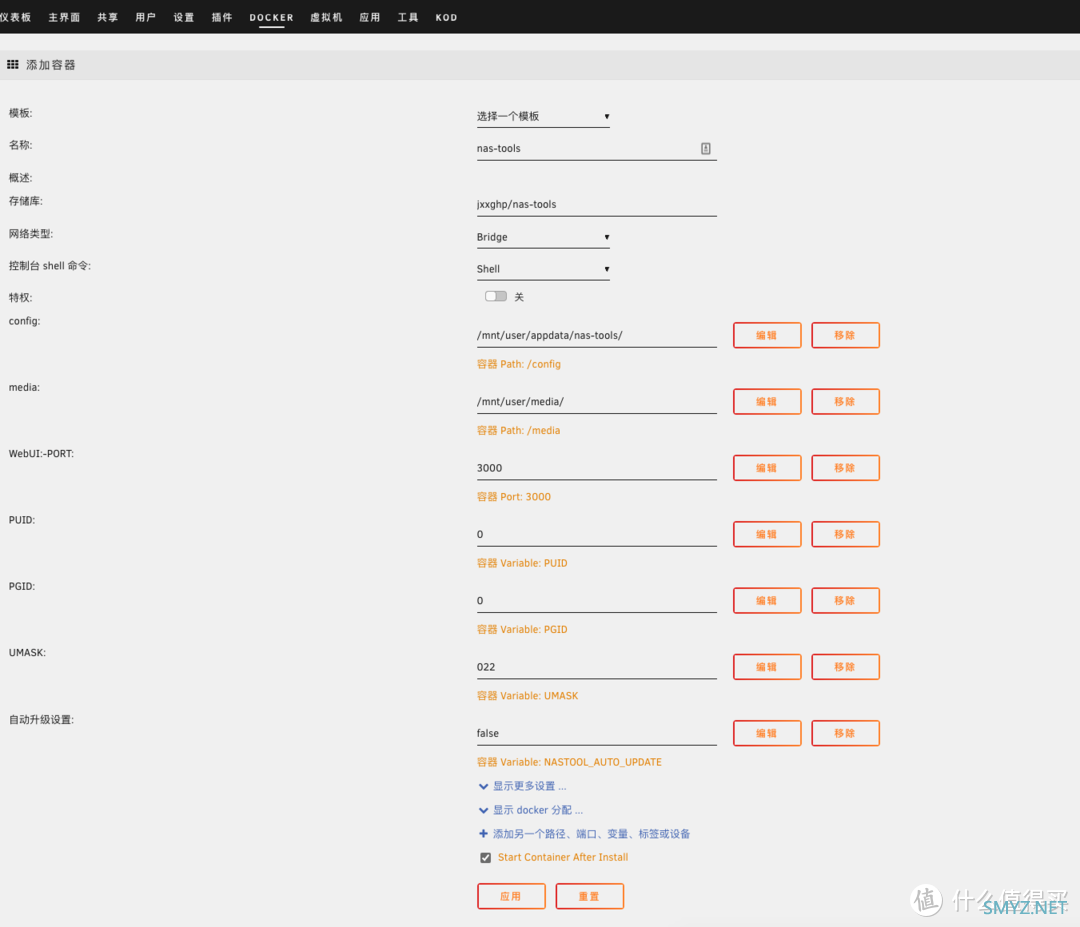Click the /mnt/user/media/ path field
The image size is (1080, 927).
coord(596,402)
